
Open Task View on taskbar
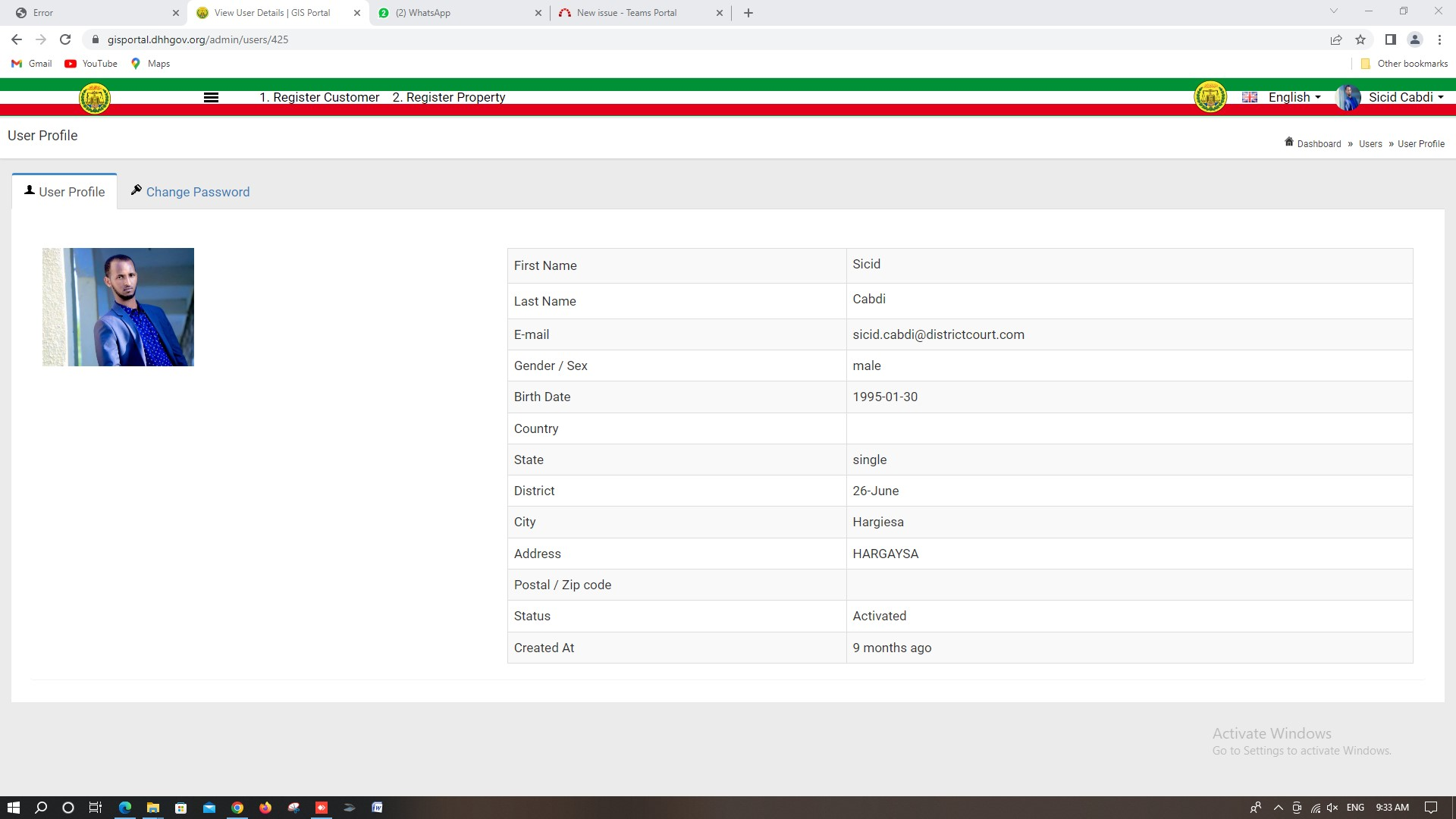coord(96,808)
